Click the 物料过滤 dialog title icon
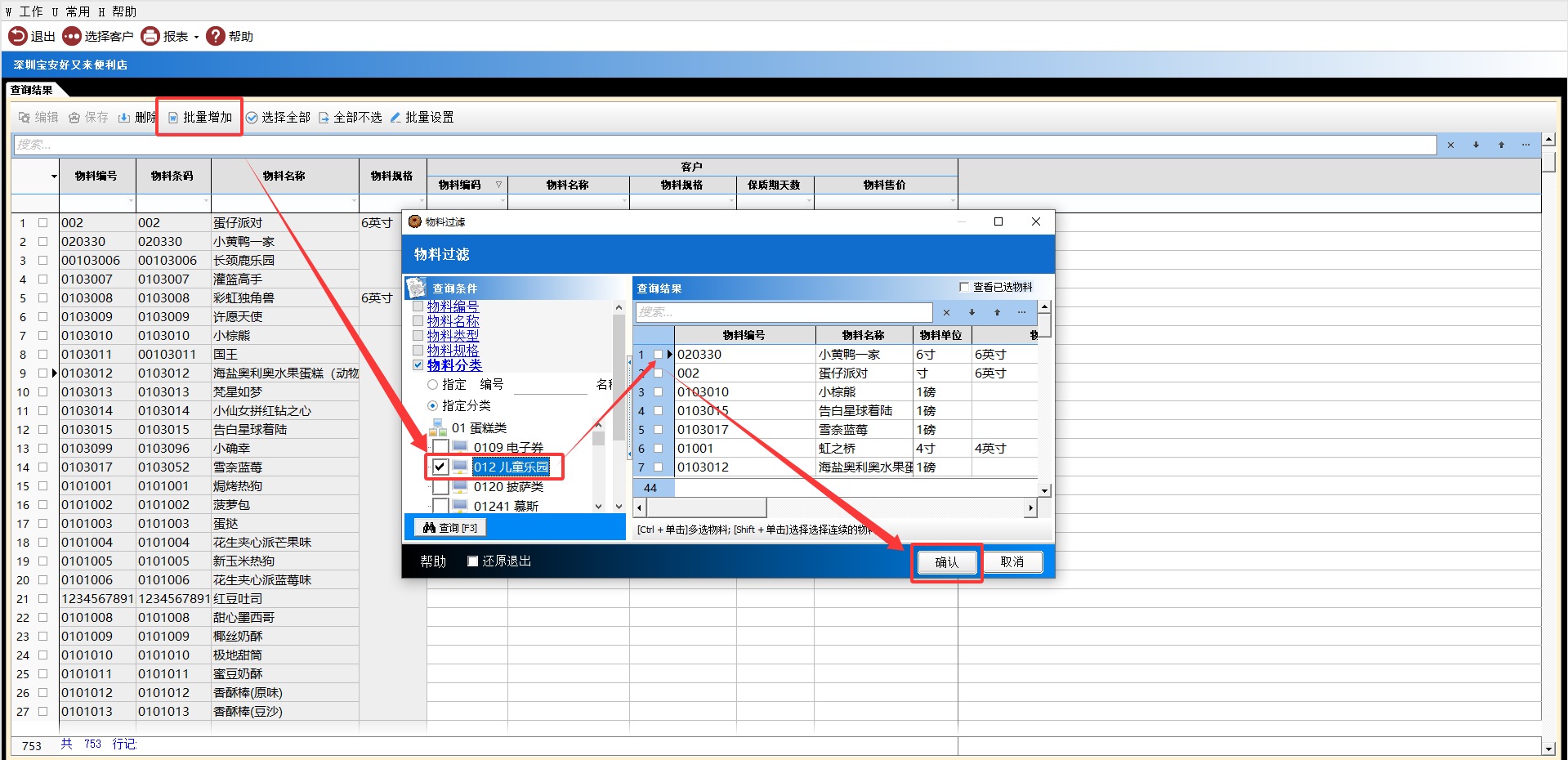This screenshot has width=1568, height=760. pyautogui.click(x=414, y=221)
